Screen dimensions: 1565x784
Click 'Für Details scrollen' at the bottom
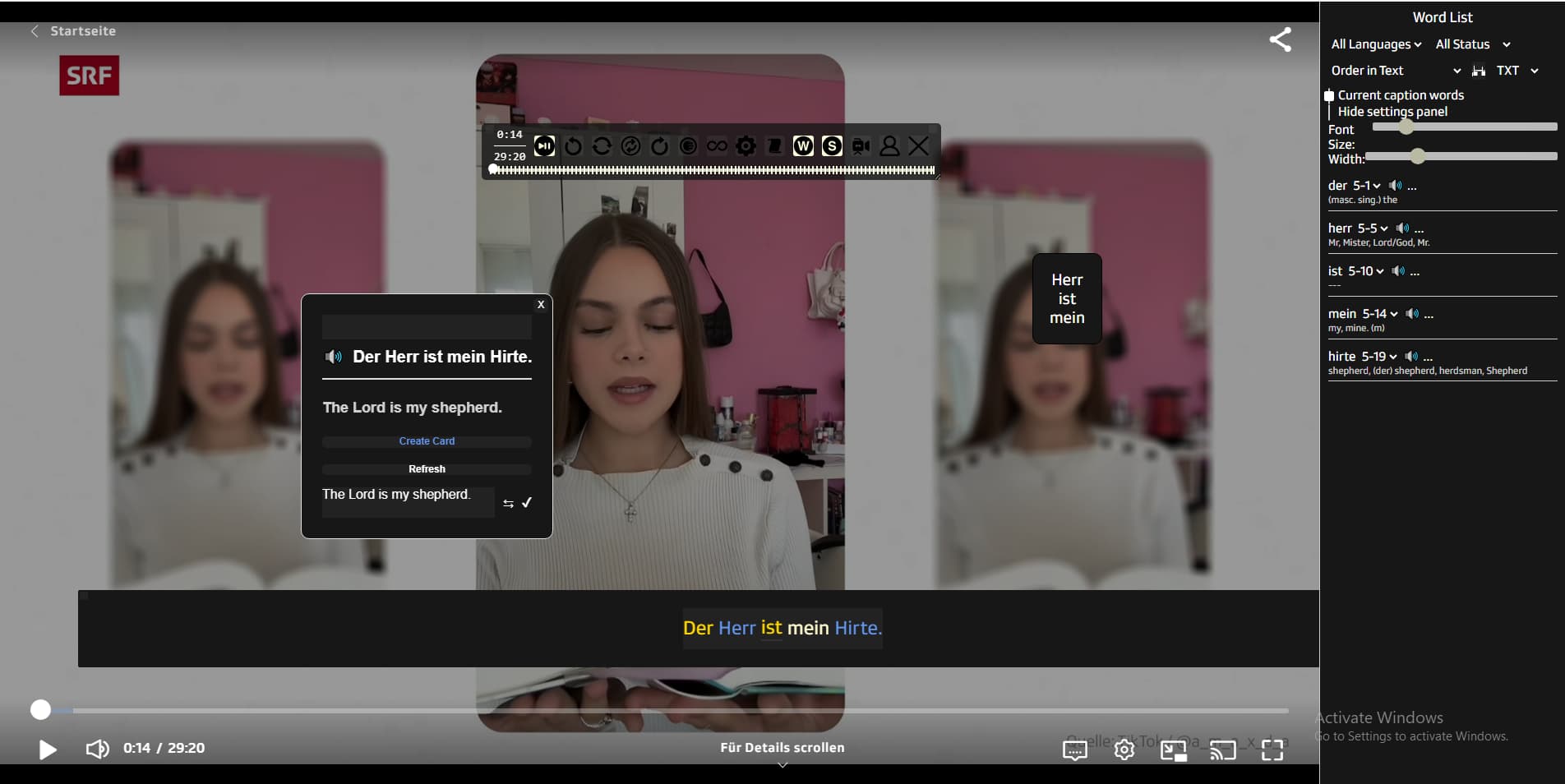click(782, 748)
